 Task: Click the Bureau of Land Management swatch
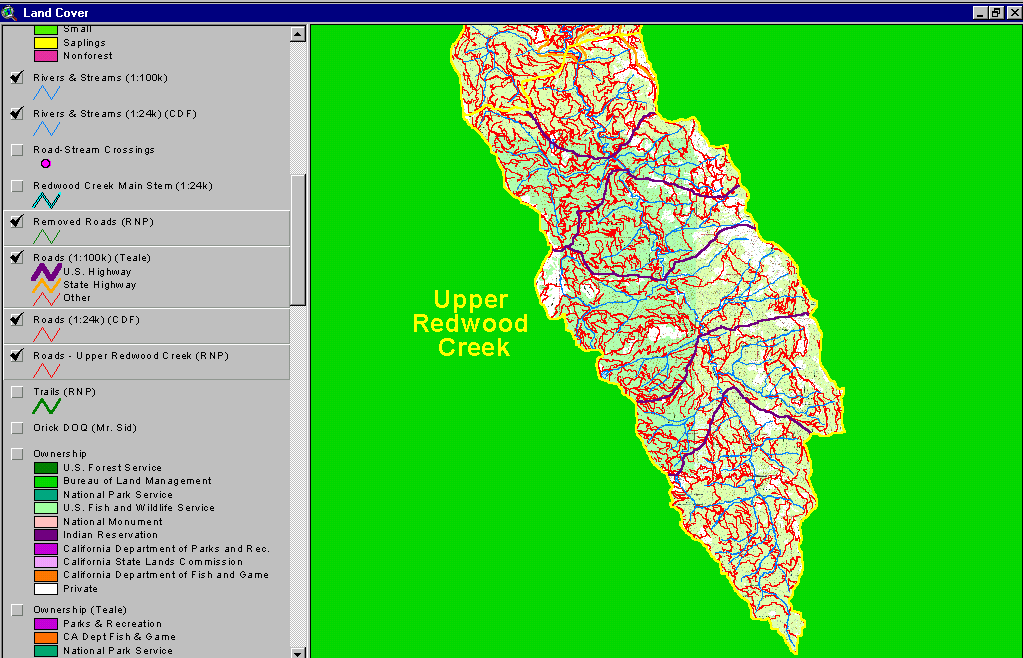point(46,481)
